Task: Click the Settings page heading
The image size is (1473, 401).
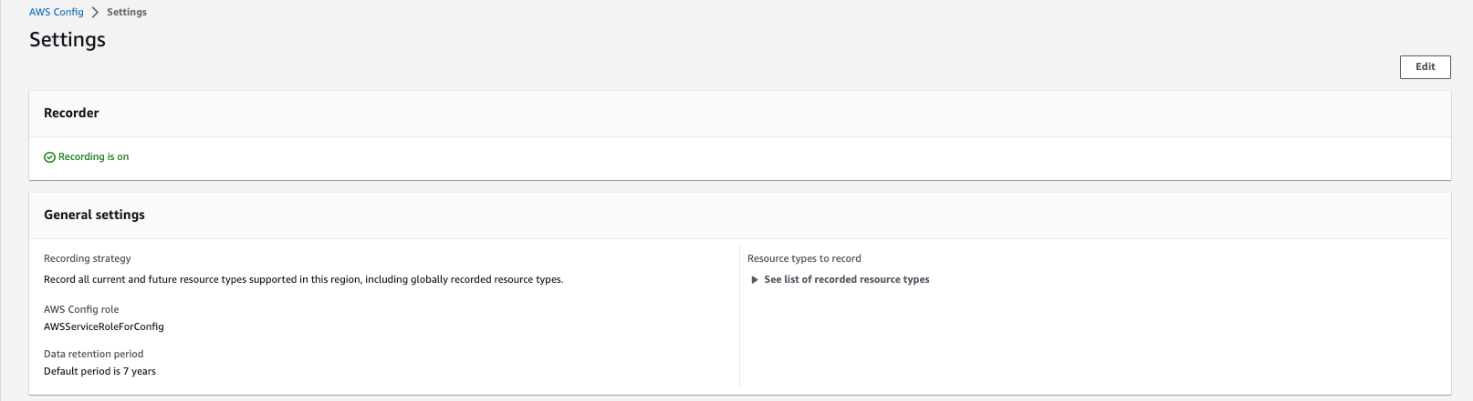Action: (67, 40)
